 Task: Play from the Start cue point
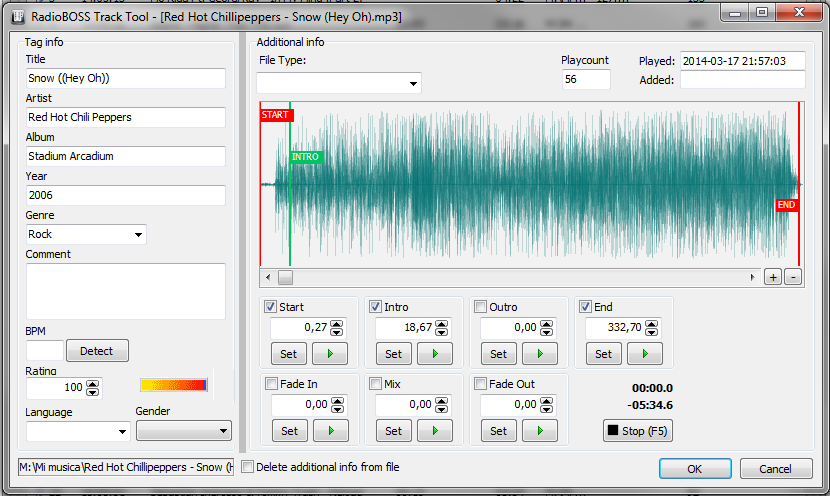[330, 354]
